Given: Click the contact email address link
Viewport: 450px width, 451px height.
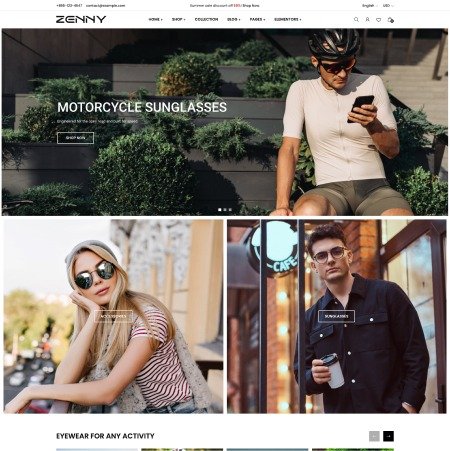Looking at the screenshot, I should tap(105, 6).
